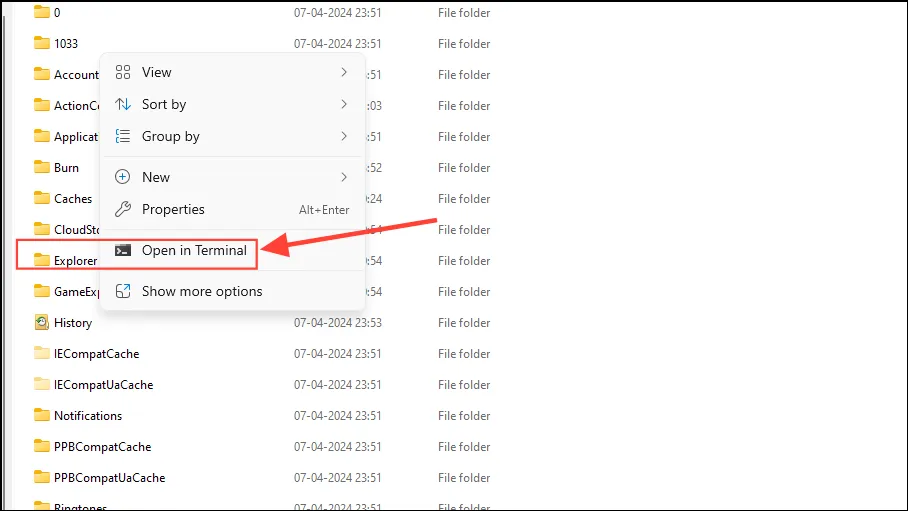This screenshot has height=511, width=908.
Task: Select the Caches folder name
Action: (x=73, y=199)
